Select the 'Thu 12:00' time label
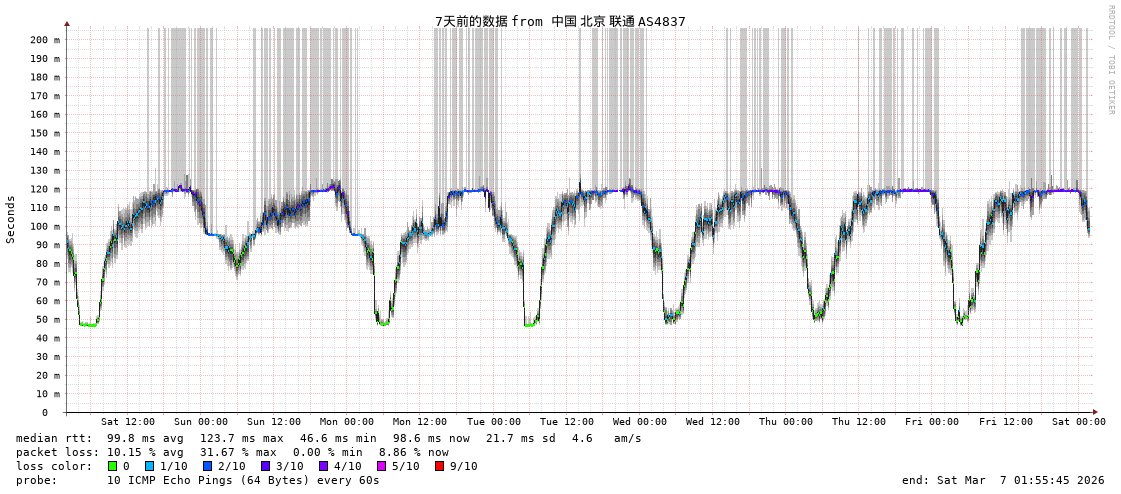This screenshot has height=494, width=1121. [x=859, y=422]
